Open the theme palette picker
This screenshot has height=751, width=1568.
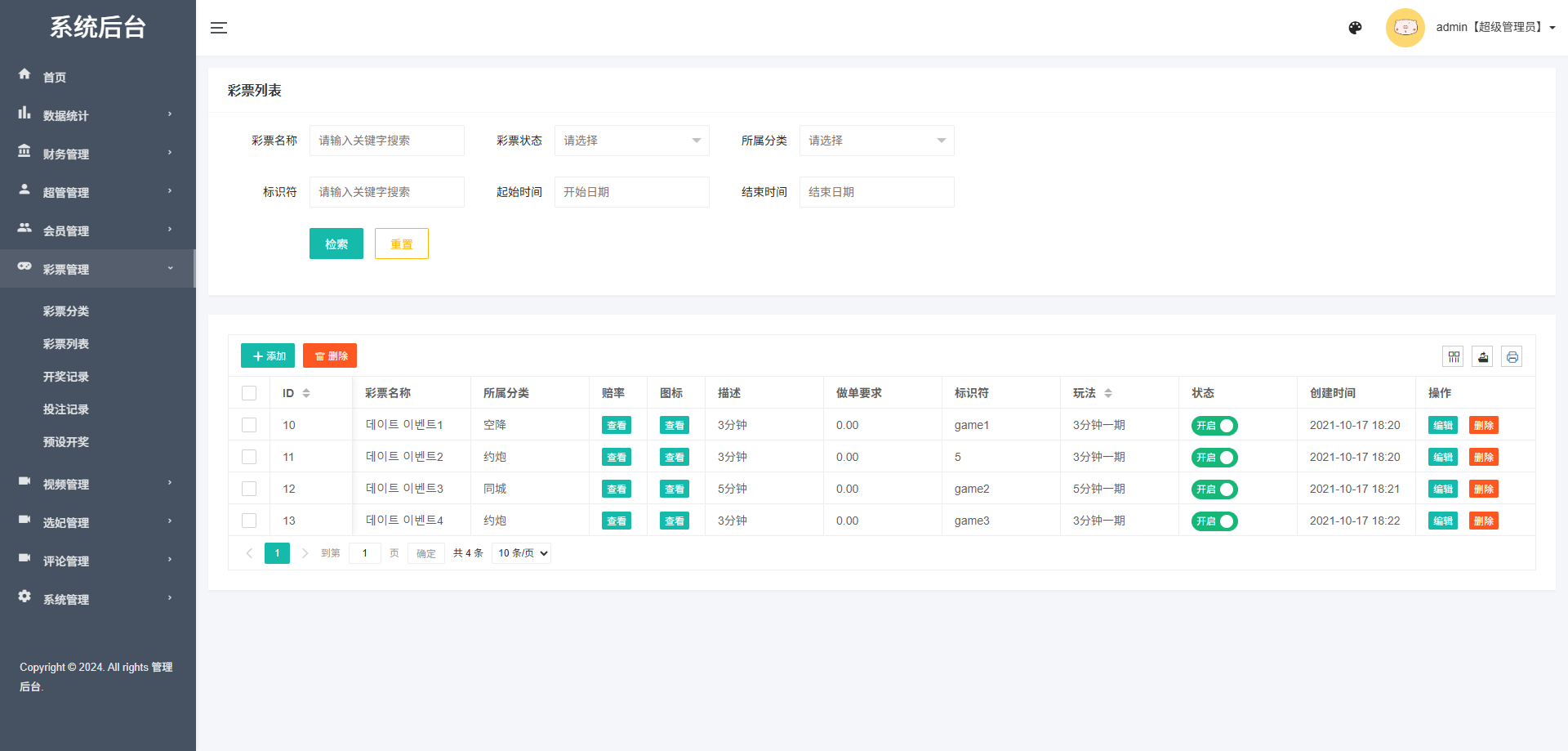[x=1355, y=27]
